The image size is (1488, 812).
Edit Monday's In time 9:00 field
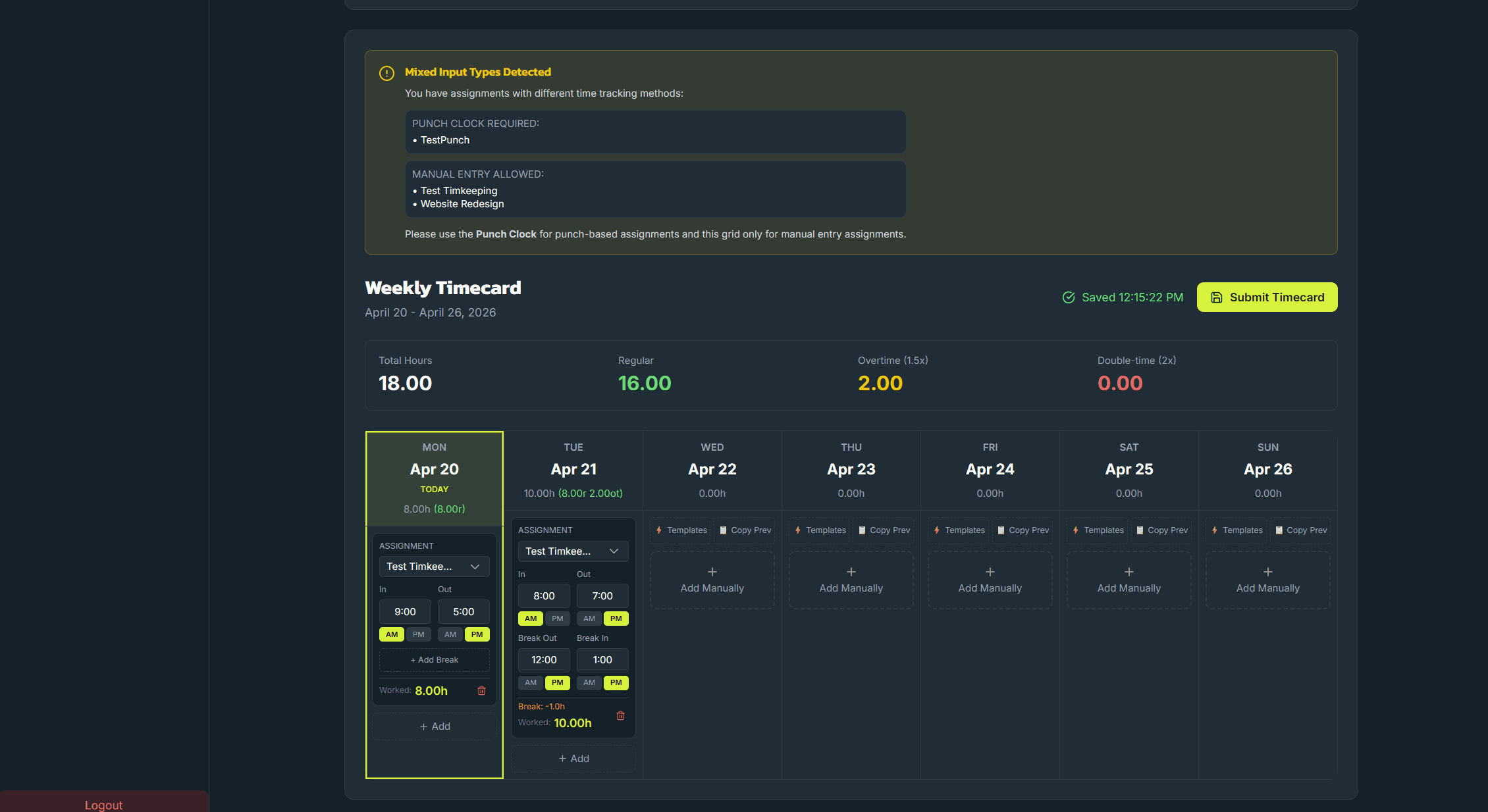click(x=405, y=612)
